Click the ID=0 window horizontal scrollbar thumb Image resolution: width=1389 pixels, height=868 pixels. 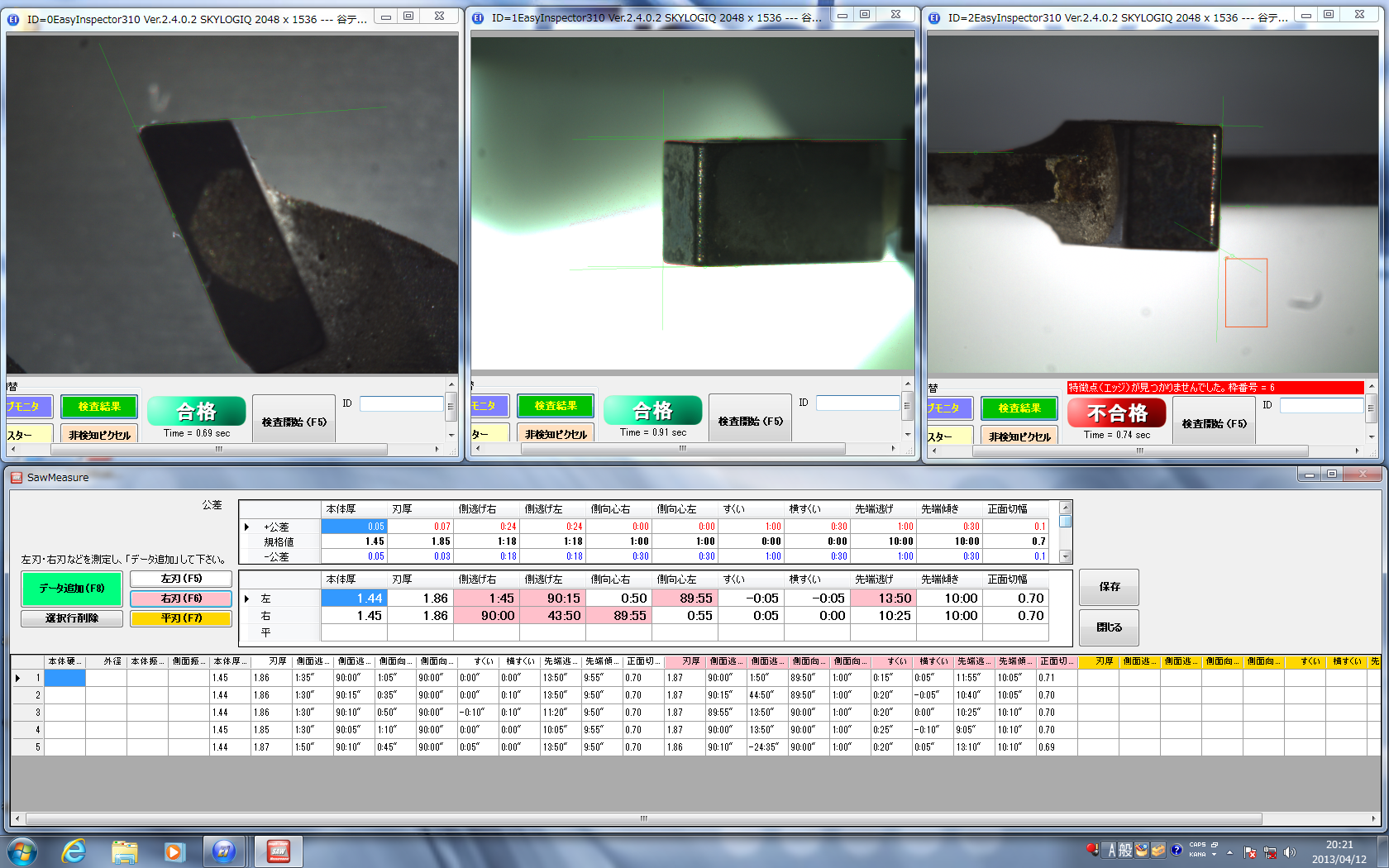pyautogui.click(x=219, y=450)
